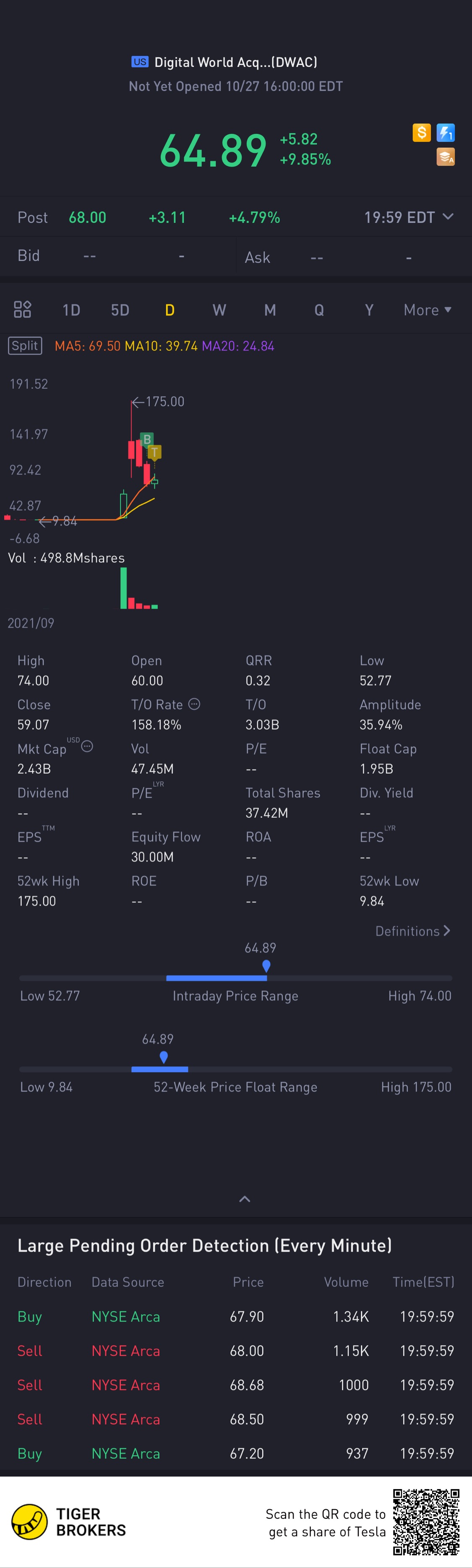This screenshot has width=472, height=1568.
Task: Tap the MA10: 39.74 indicator label
Action: pyautogui.click(x=161, y=346)
